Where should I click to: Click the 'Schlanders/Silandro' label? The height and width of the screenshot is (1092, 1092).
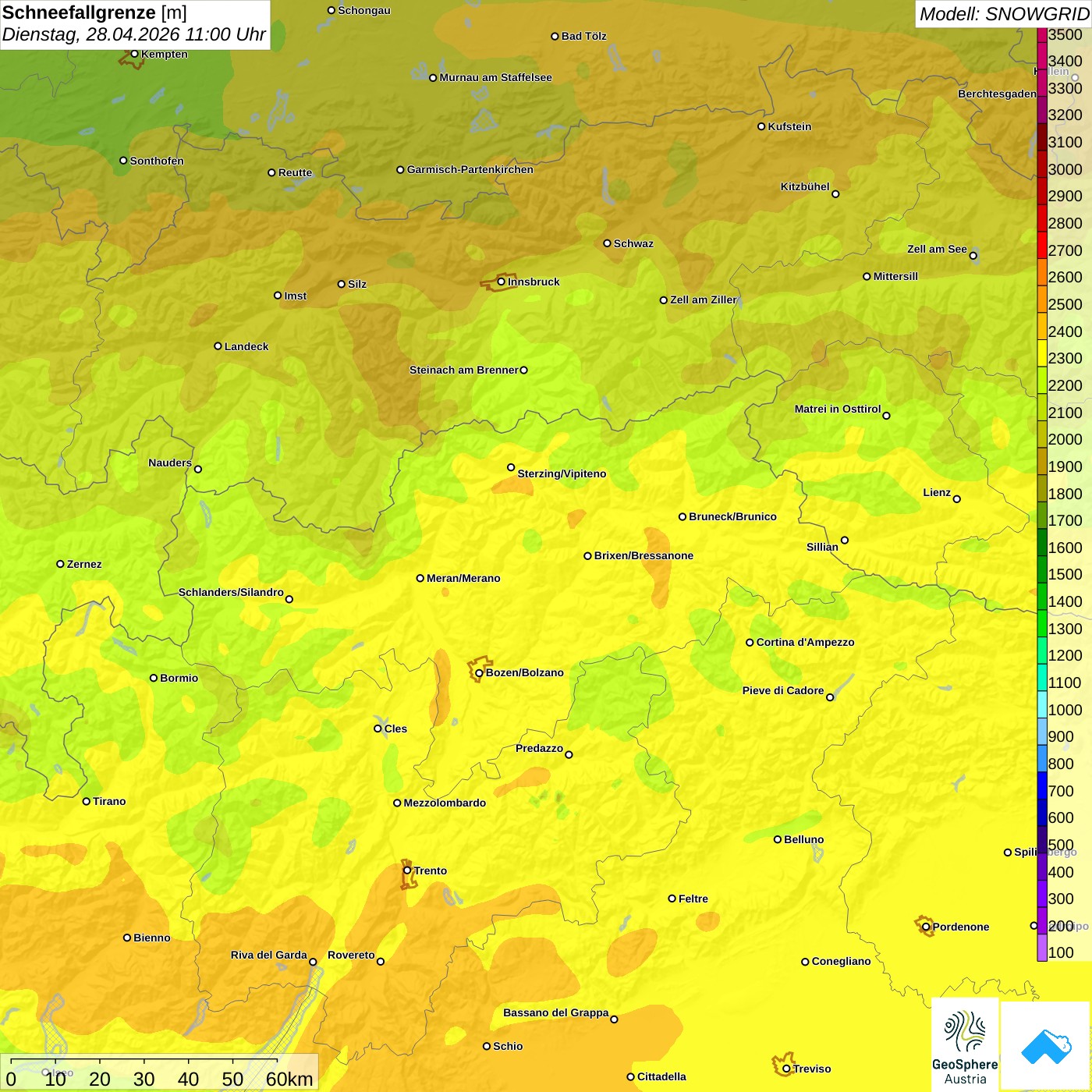click(231, 592)
